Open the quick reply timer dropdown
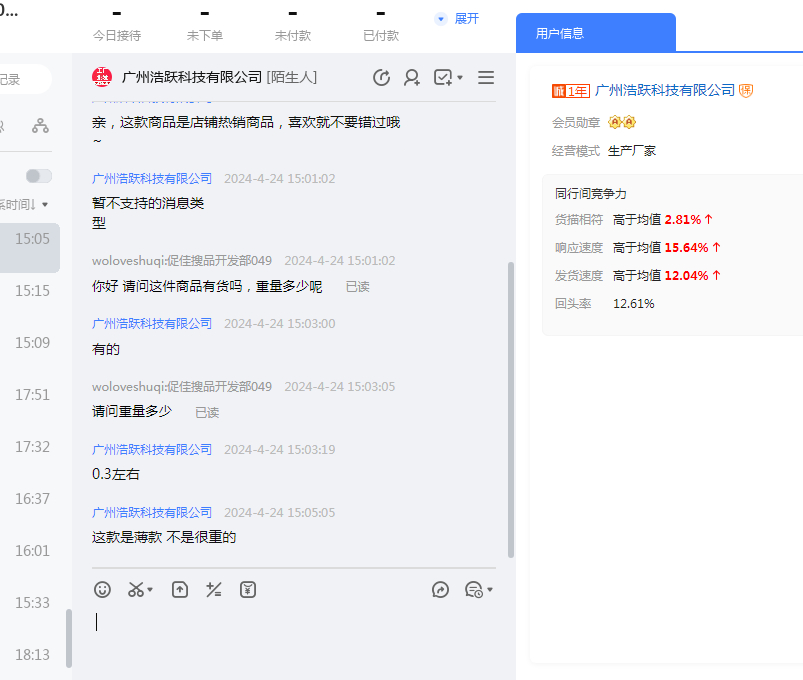 coord(479,590)
